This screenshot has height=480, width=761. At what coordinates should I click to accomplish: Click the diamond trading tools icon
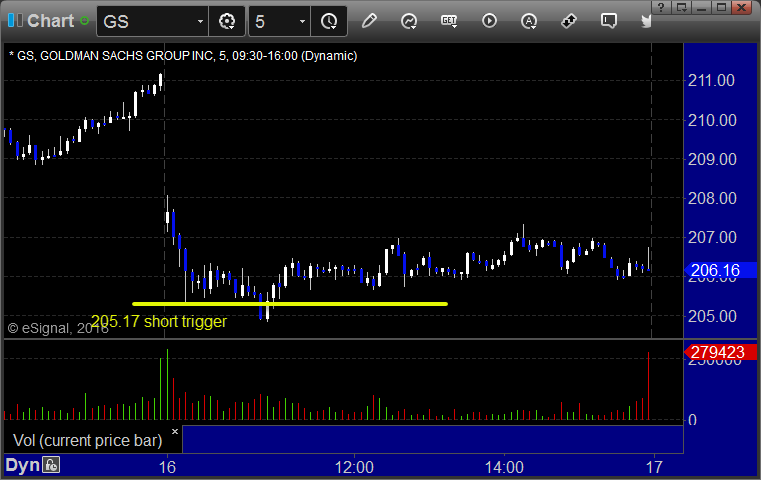tap(569, 21)
